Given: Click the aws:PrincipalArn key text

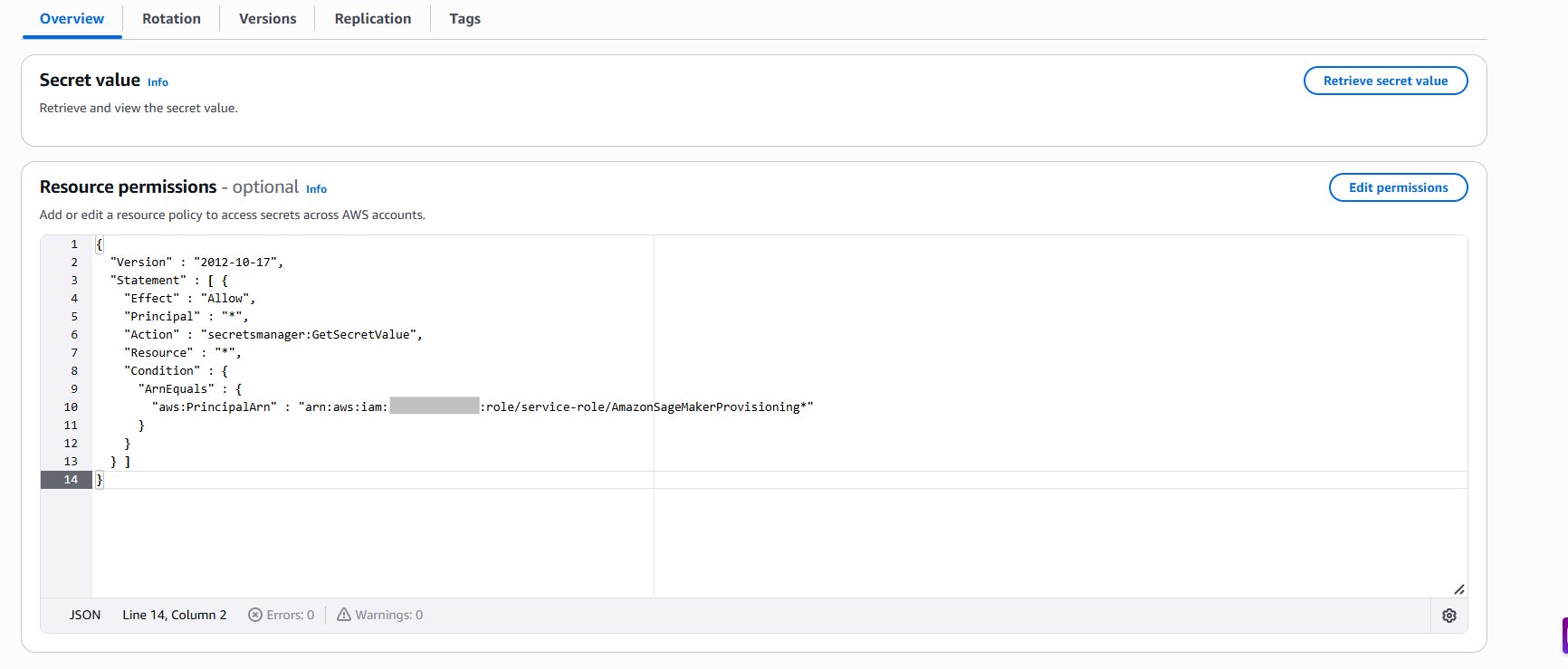Looking at the screenshot, I should pos(215,407).
